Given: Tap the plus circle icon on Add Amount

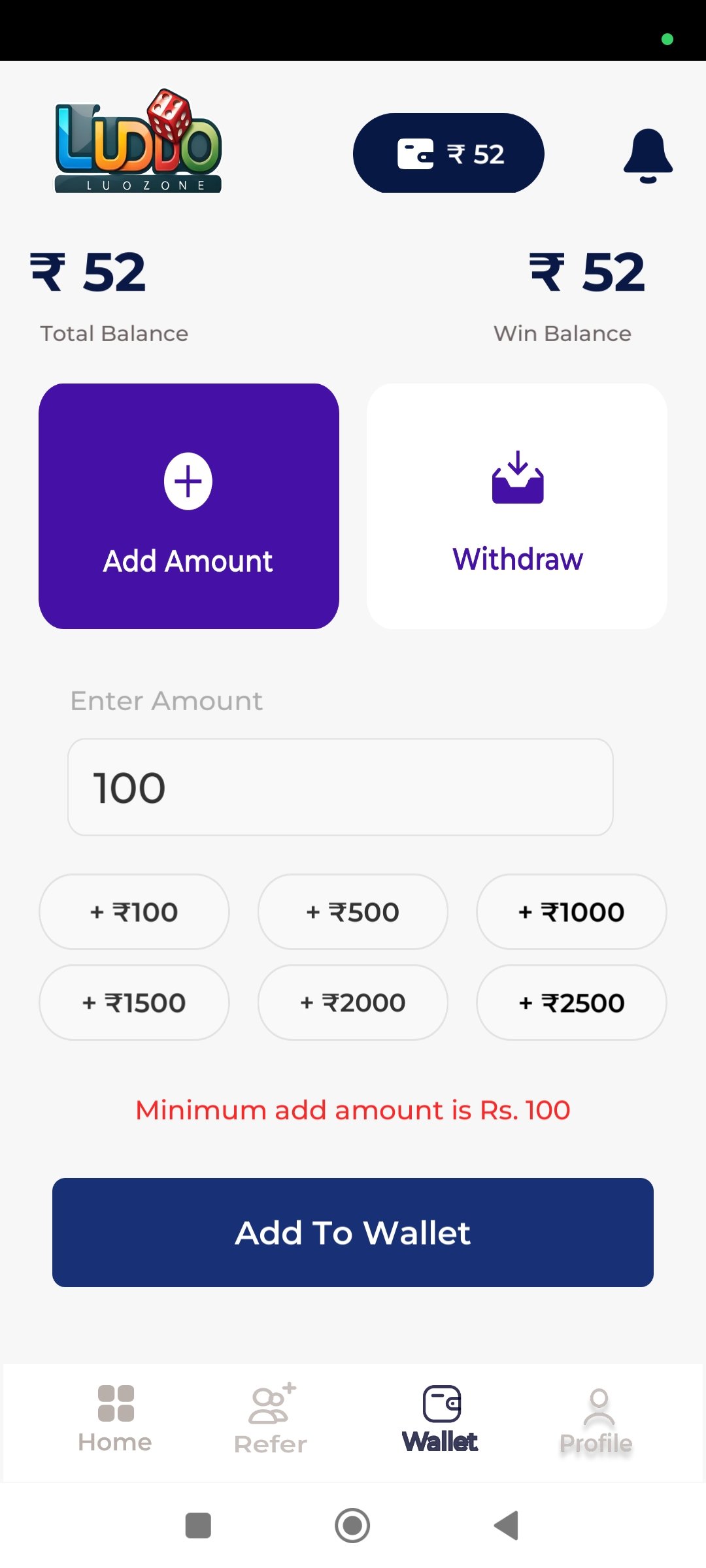Looking at the screenshot, I should [x=188, y=482].
